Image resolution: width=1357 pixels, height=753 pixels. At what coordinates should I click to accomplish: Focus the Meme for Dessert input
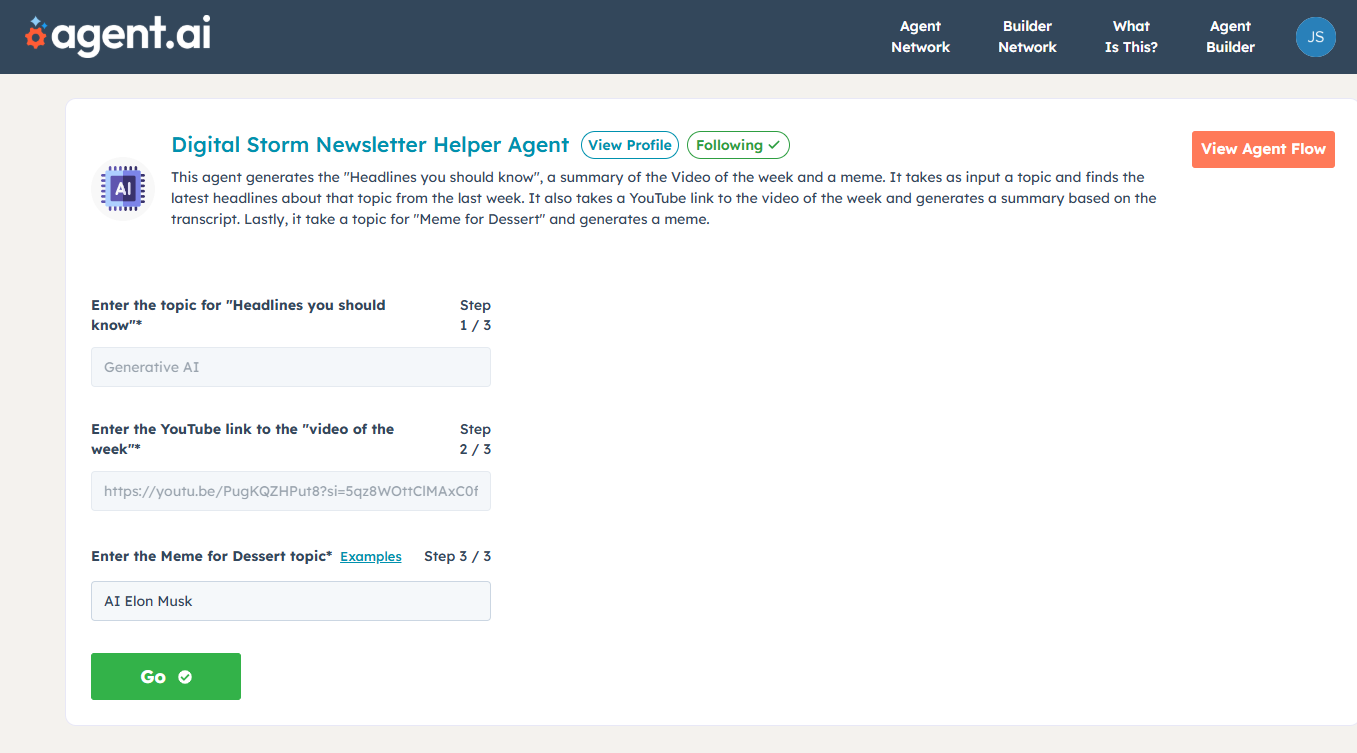[291, 601]
